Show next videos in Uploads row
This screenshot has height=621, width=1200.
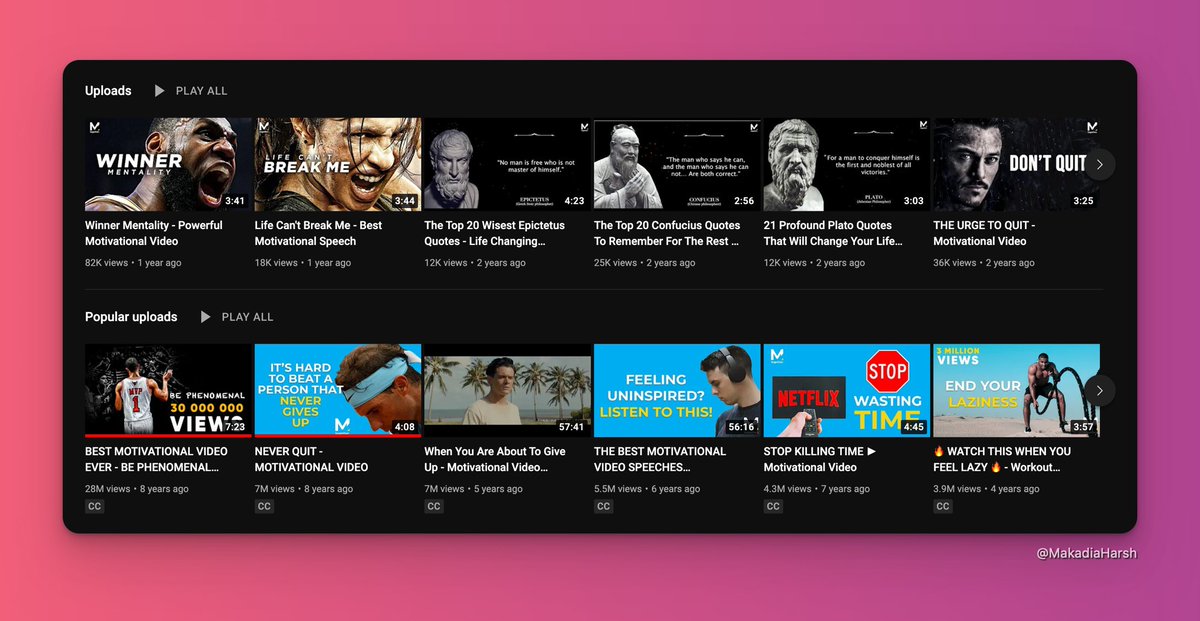coord(1099,164)
